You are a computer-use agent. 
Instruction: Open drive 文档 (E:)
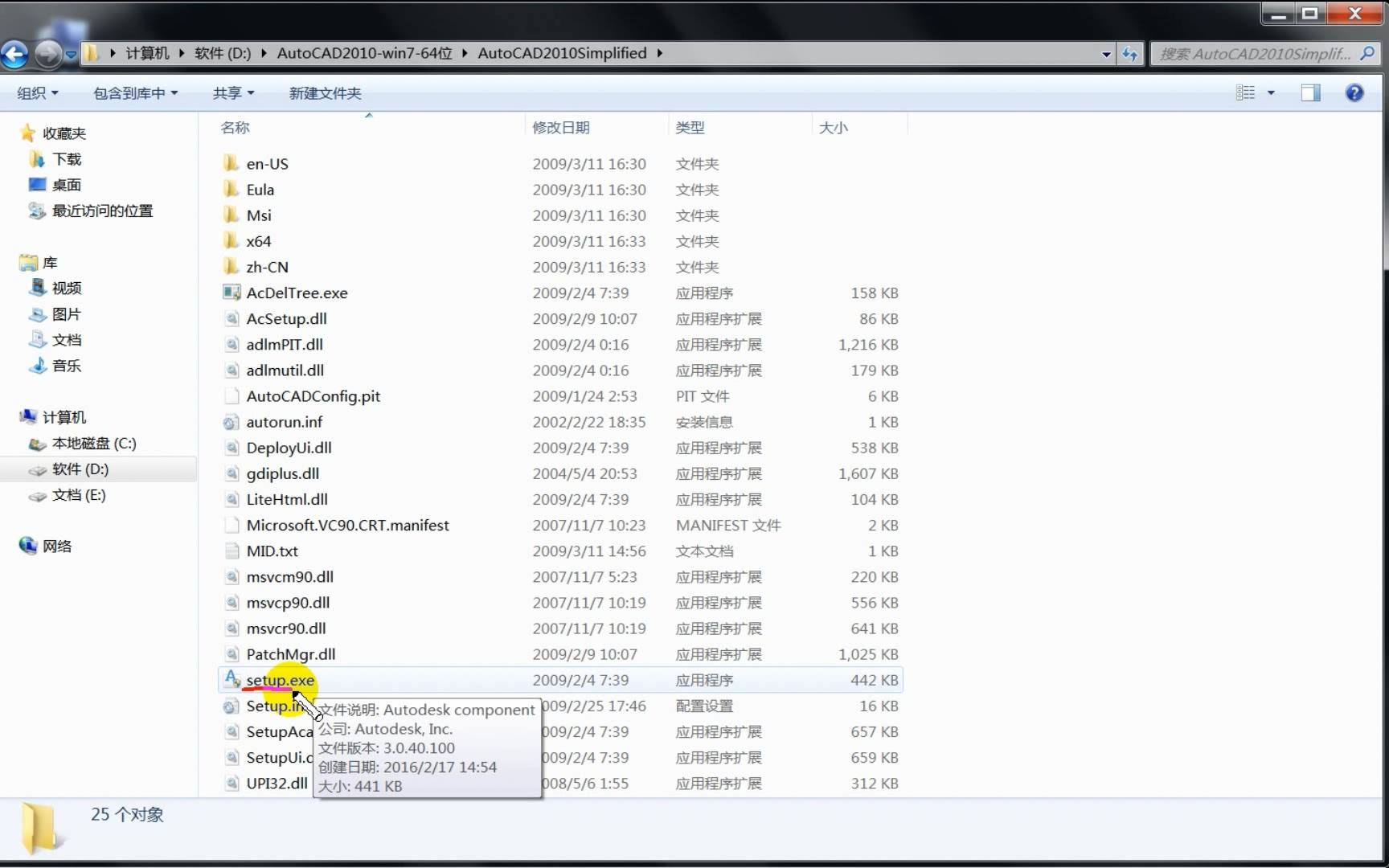click(79, 495)
